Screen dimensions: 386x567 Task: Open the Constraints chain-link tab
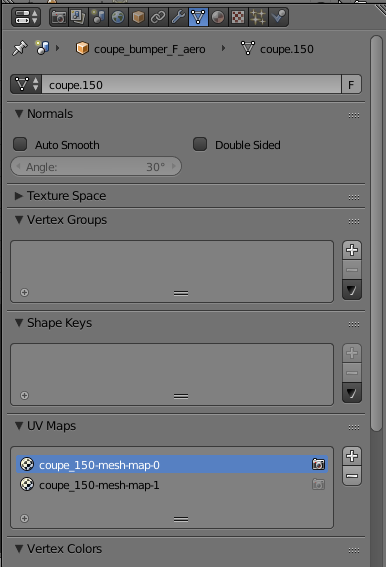tap(158, 17)
